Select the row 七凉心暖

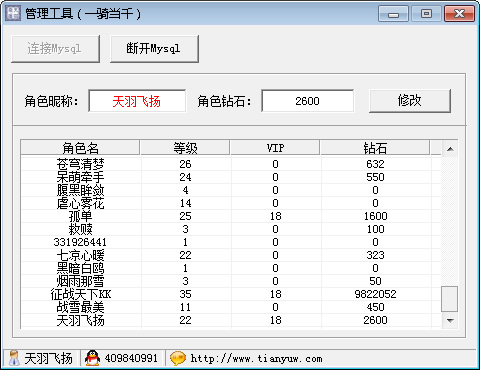point(231,255)
